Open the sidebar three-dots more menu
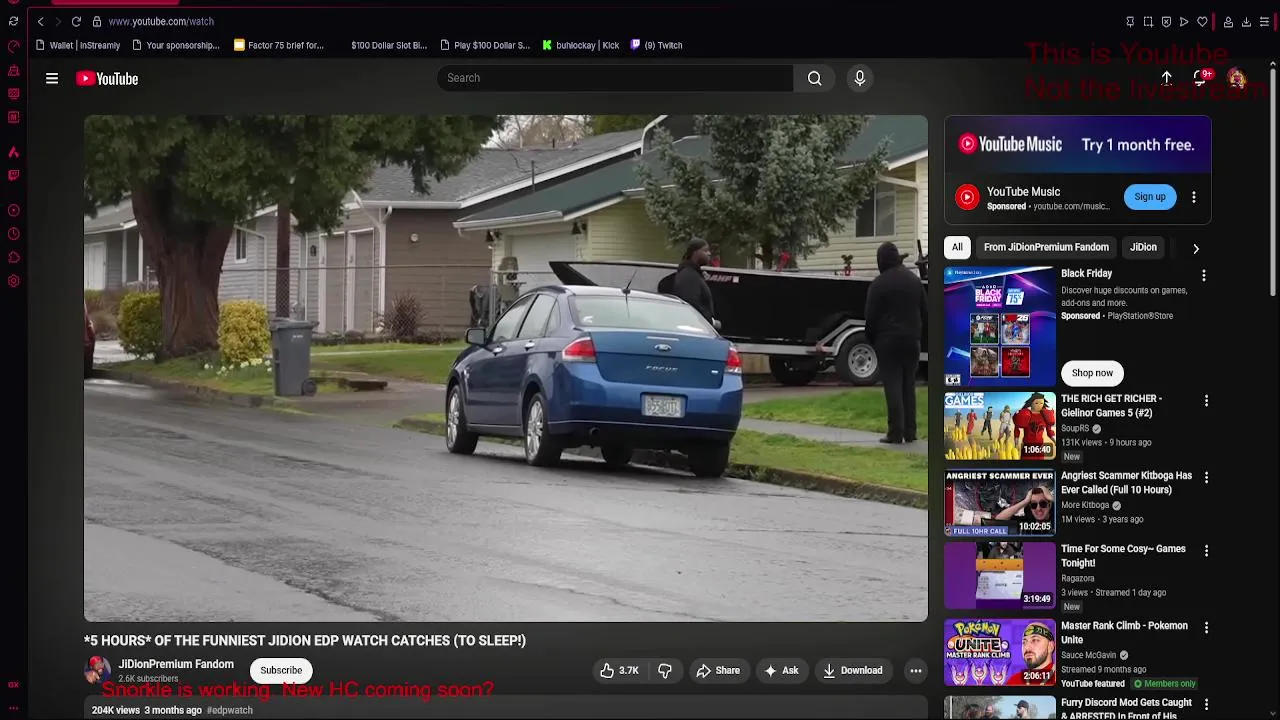Viewport: 1280px width, 720px height. pos(13,708)
